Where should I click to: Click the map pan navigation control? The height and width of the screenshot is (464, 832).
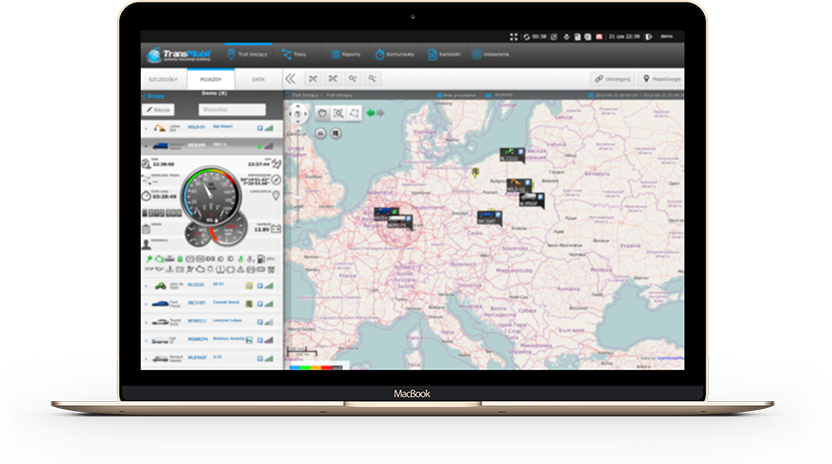(299, 113)
